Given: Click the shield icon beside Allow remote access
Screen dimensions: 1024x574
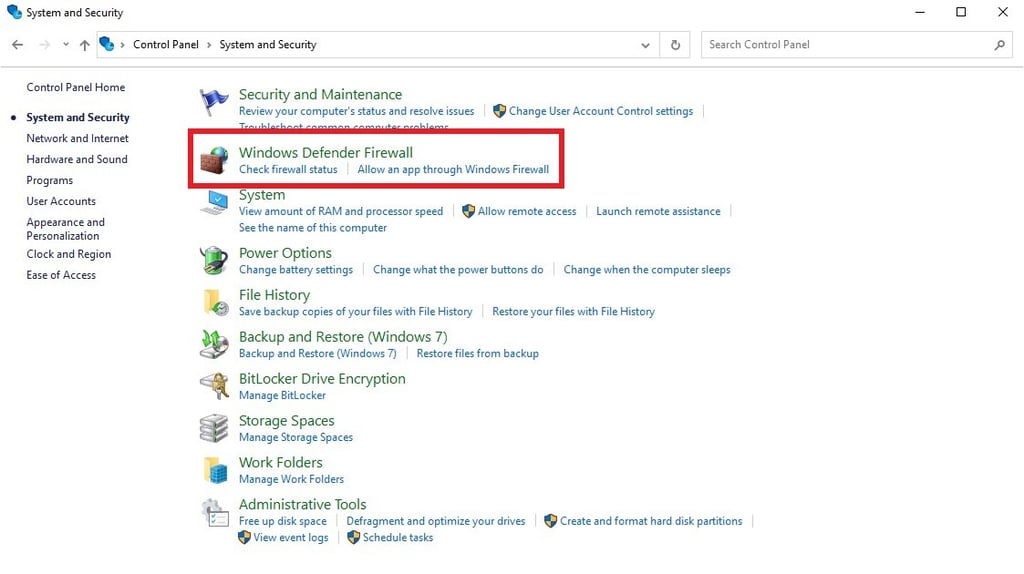Looking at the screenshot, I should click(468, 211).
